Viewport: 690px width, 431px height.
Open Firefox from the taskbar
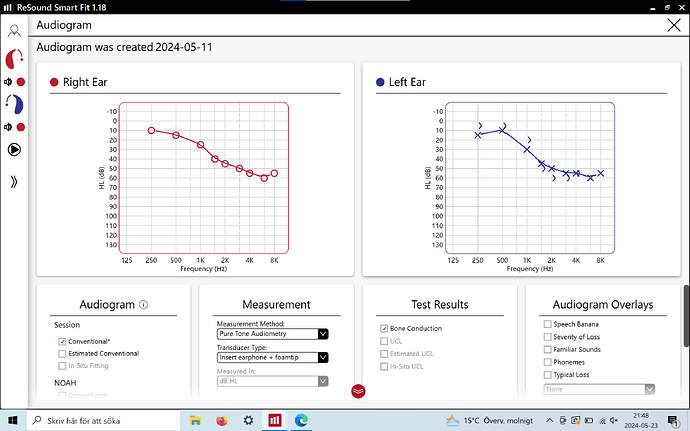coord(222,420)
